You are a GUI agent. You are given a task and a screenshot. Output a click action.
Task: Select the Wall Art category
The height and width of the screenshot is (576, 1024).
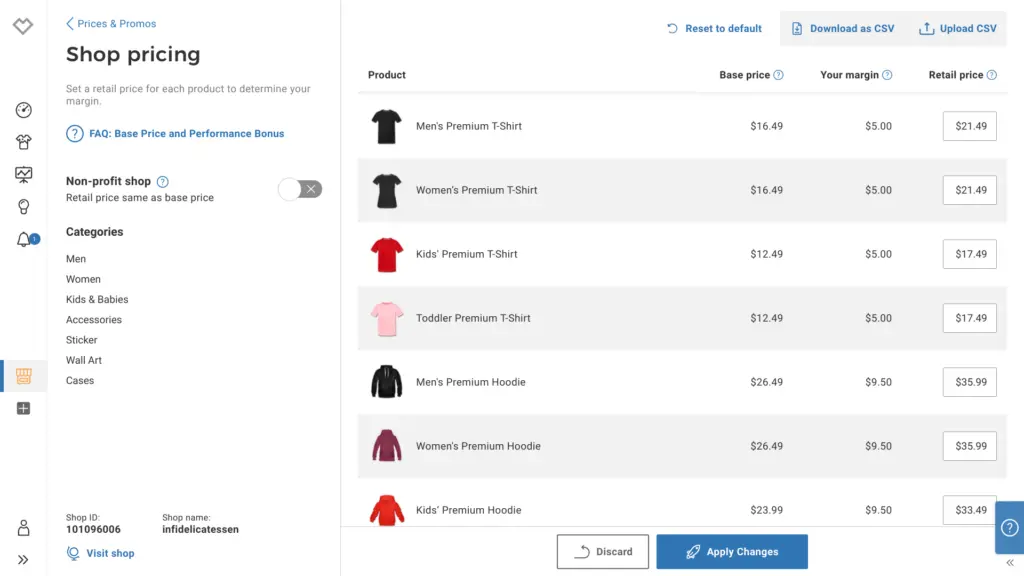84,360
